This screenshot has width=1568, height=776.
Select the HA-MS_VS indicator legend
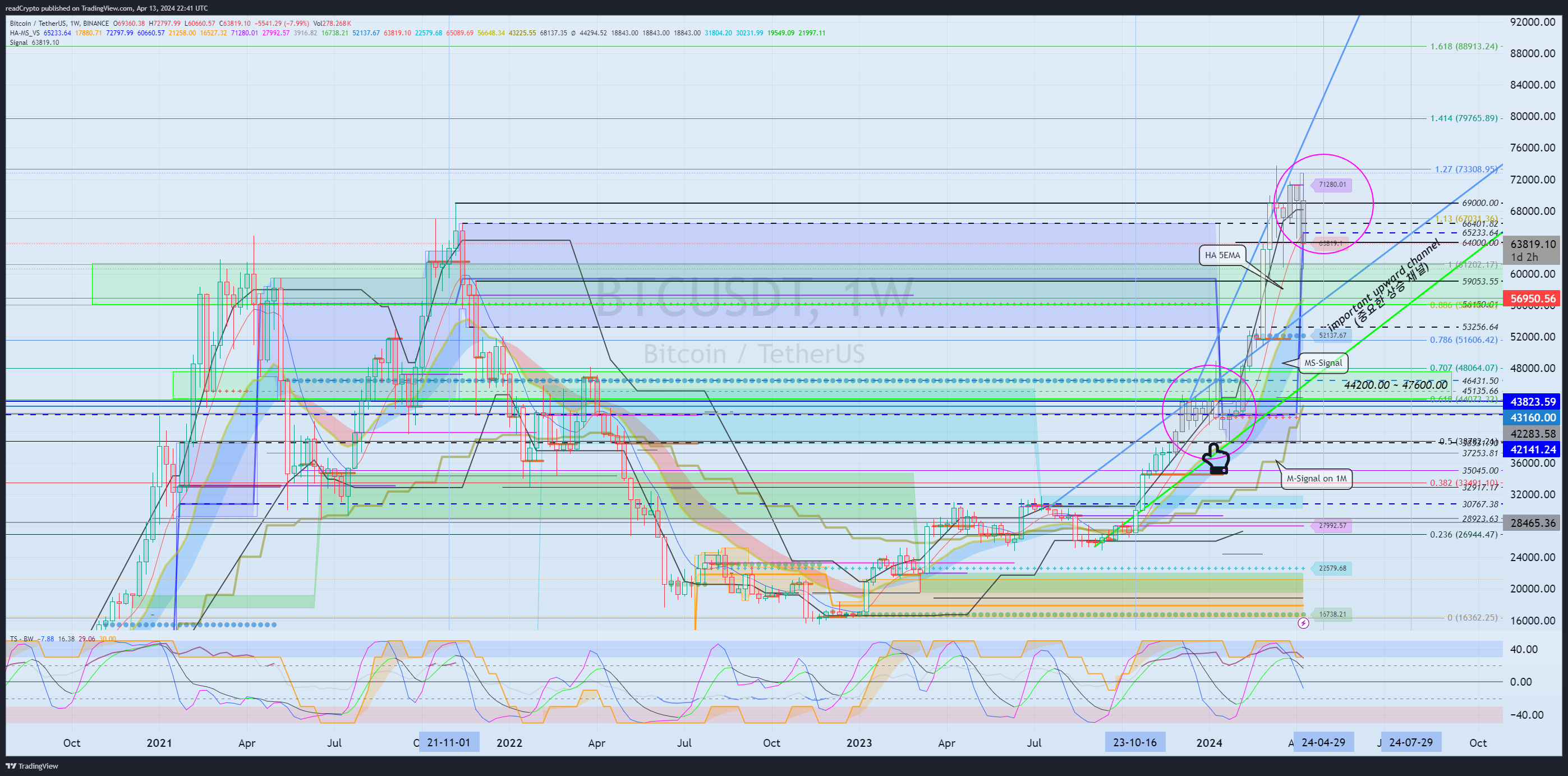(25, 33)
